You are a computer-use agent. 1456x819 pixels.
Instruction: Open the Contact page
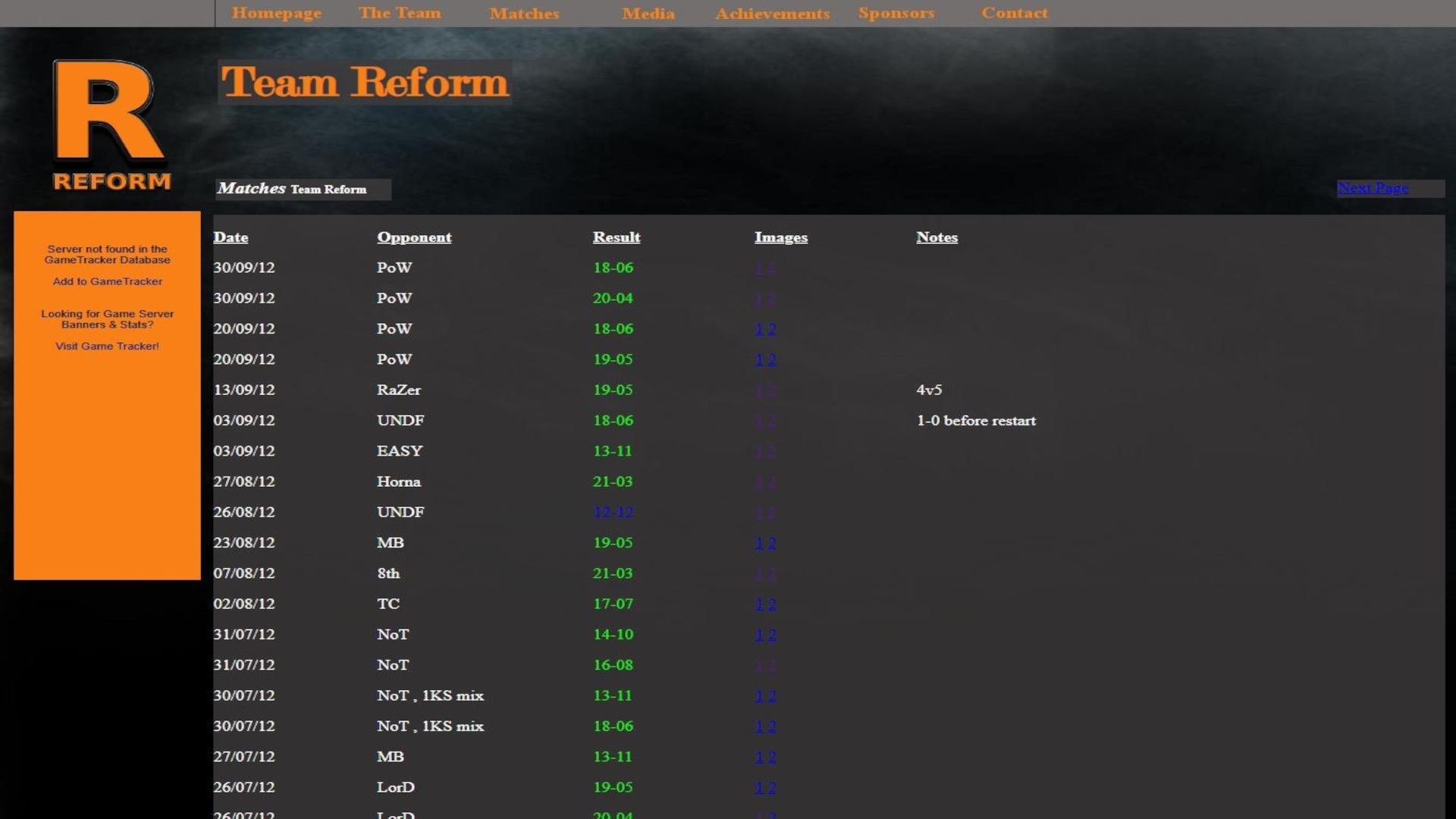click(x=1014, y=13)
